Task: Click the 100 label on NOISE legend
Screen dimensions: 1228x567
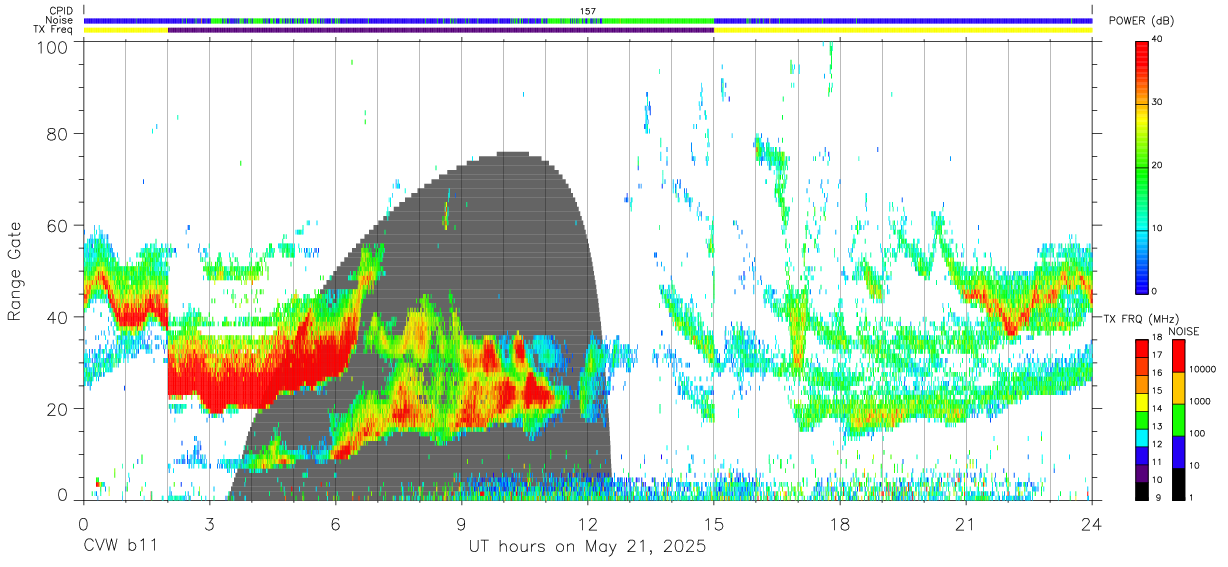Action: coord(1198,433)
